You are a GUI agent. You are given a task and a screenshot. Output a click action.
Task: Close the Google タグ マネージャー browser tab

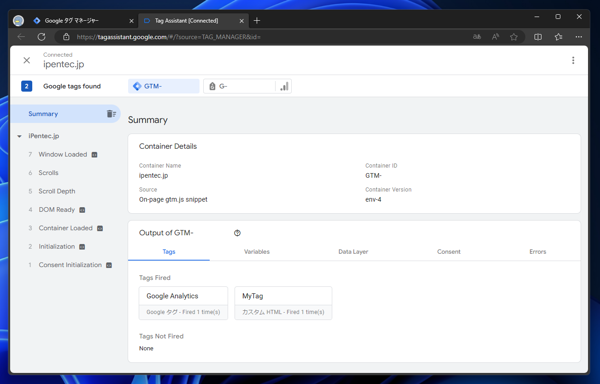click(x=131, y=21)
